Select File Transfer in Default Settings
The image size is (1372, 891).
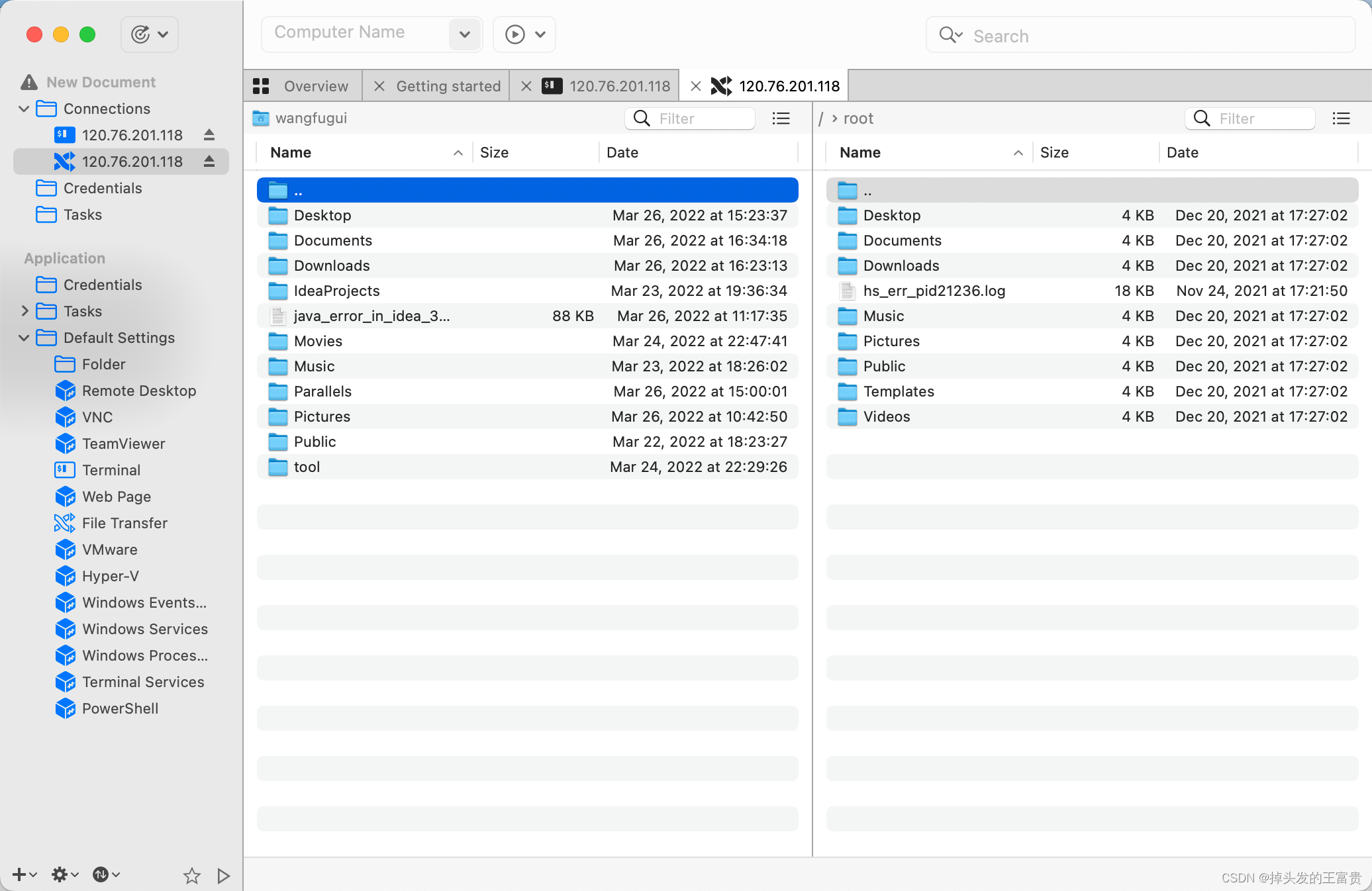point(124,523)
